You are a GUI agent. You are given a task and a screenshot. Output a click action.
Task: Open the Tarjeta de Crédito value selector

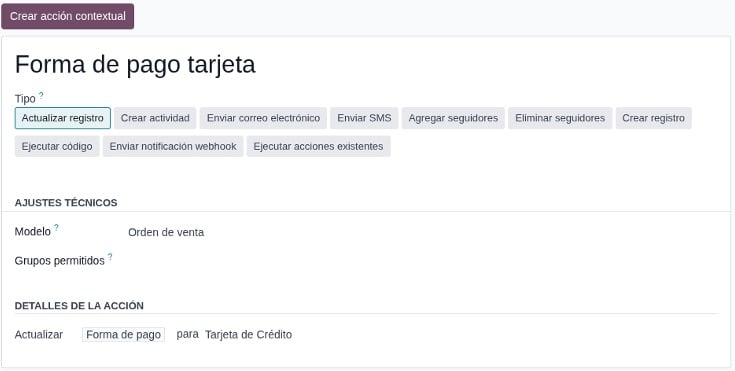[248, 334]
